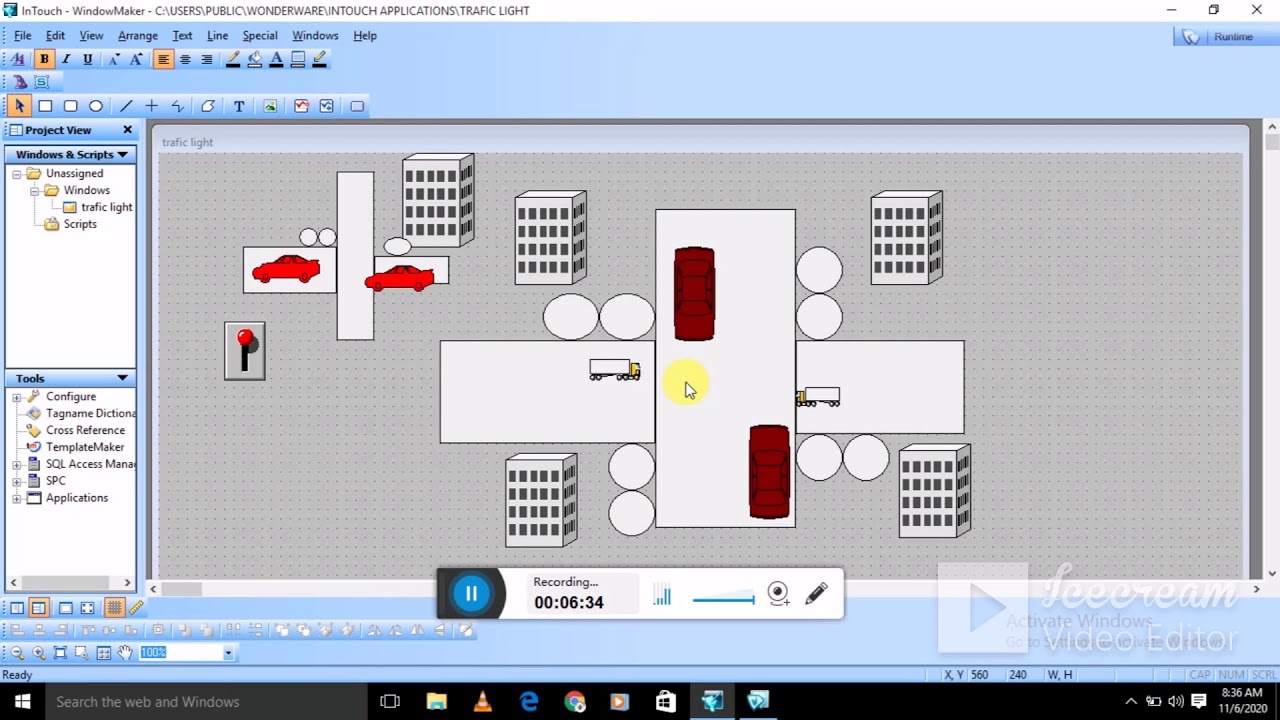Open the Wizards hat icon
1280x720 pixels.
[20, 82]
